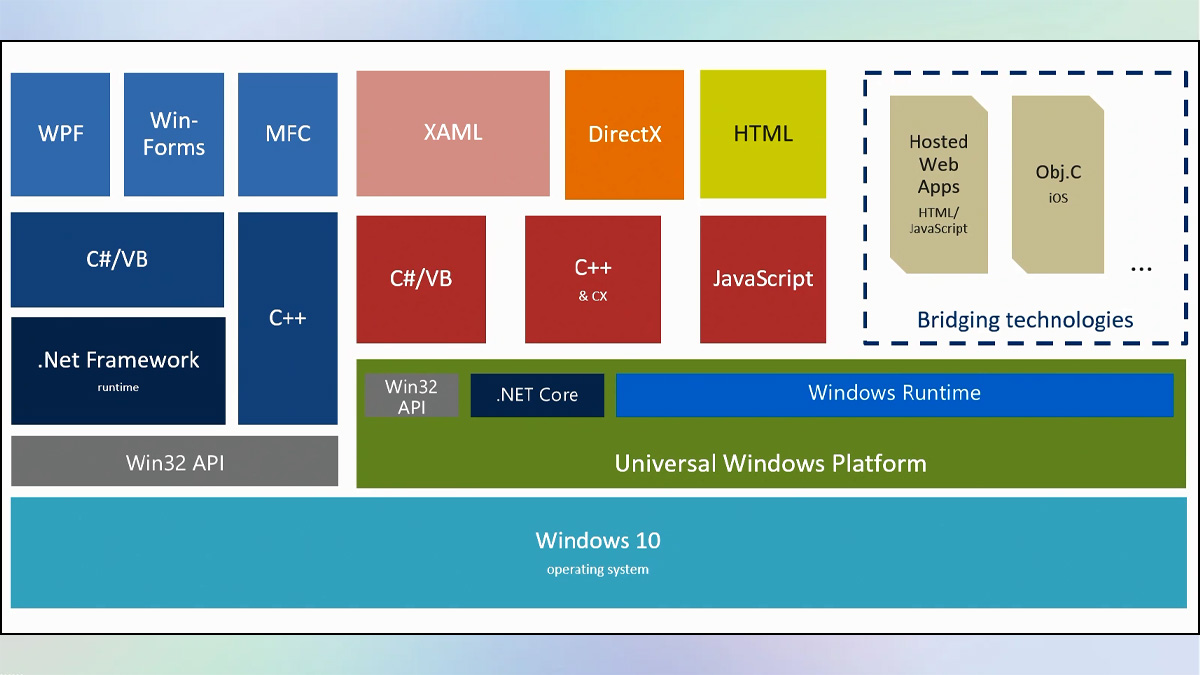This screenshot has height=675, width=1200.
Task: Click the .Net Framework runtime block
Action: [118, 371]
